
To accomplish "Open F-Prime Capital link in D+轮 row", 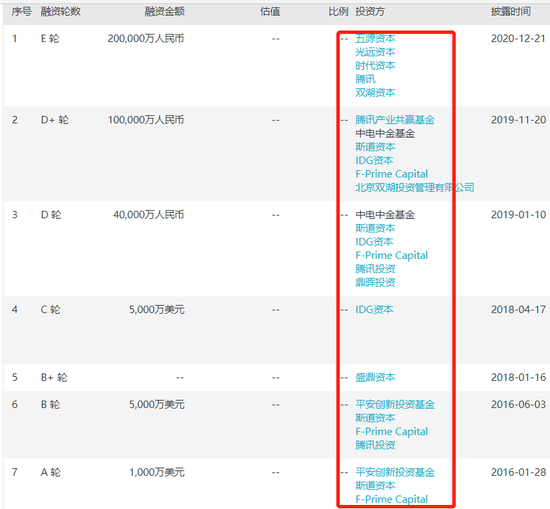I will point(391,174).
